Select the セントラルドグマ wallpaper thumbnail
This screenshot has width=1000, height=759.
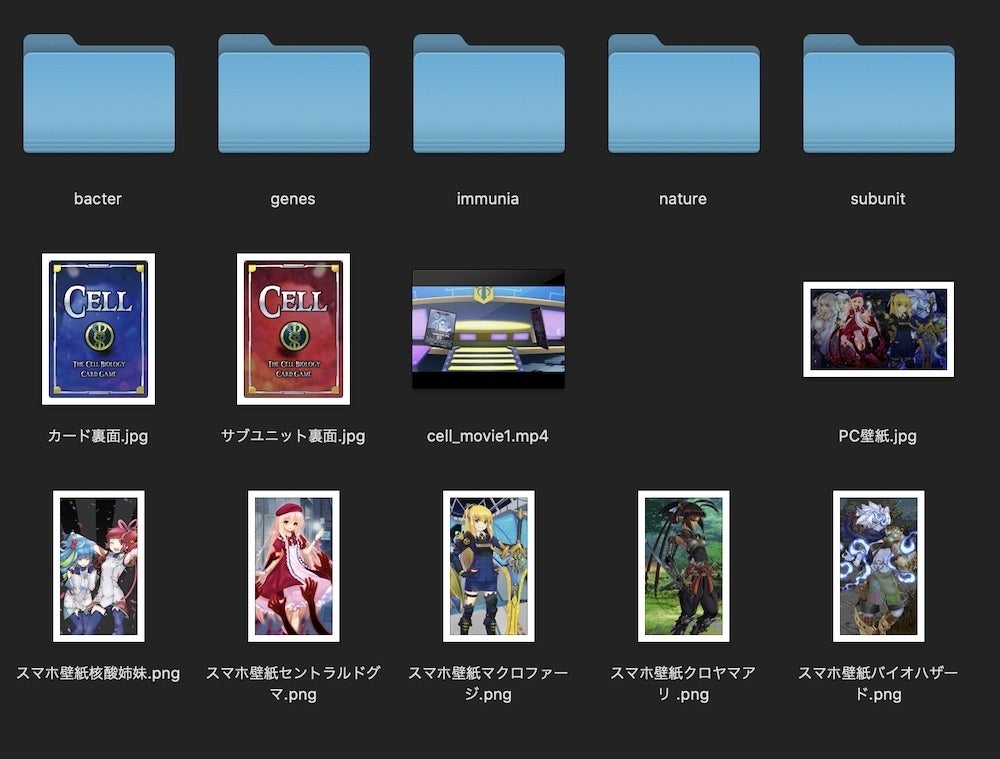pyautogui.click(x=294, y=566)
